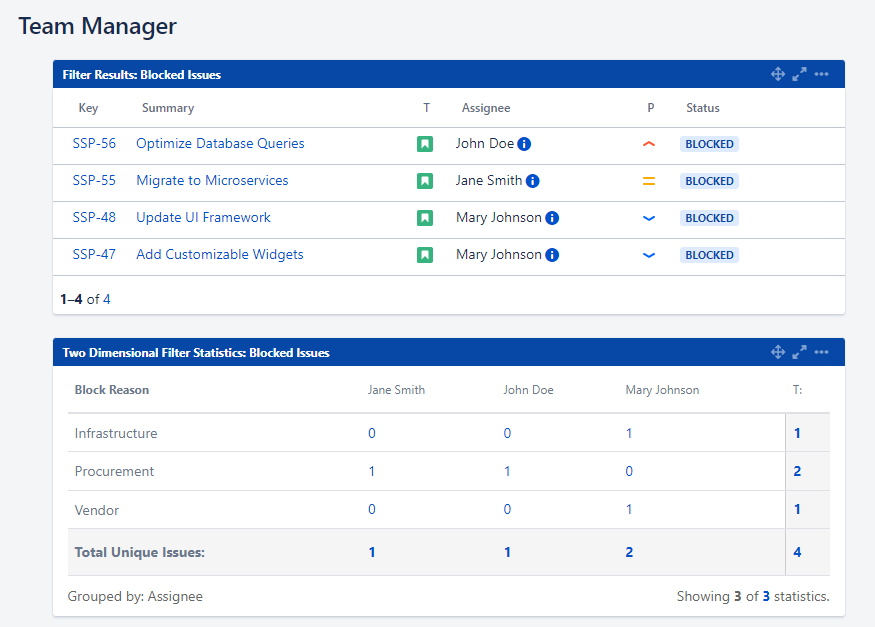This screenshot has width=875, height=627.
Task: Click the medium priority icon for SSP-55
Action: [649, 181]
